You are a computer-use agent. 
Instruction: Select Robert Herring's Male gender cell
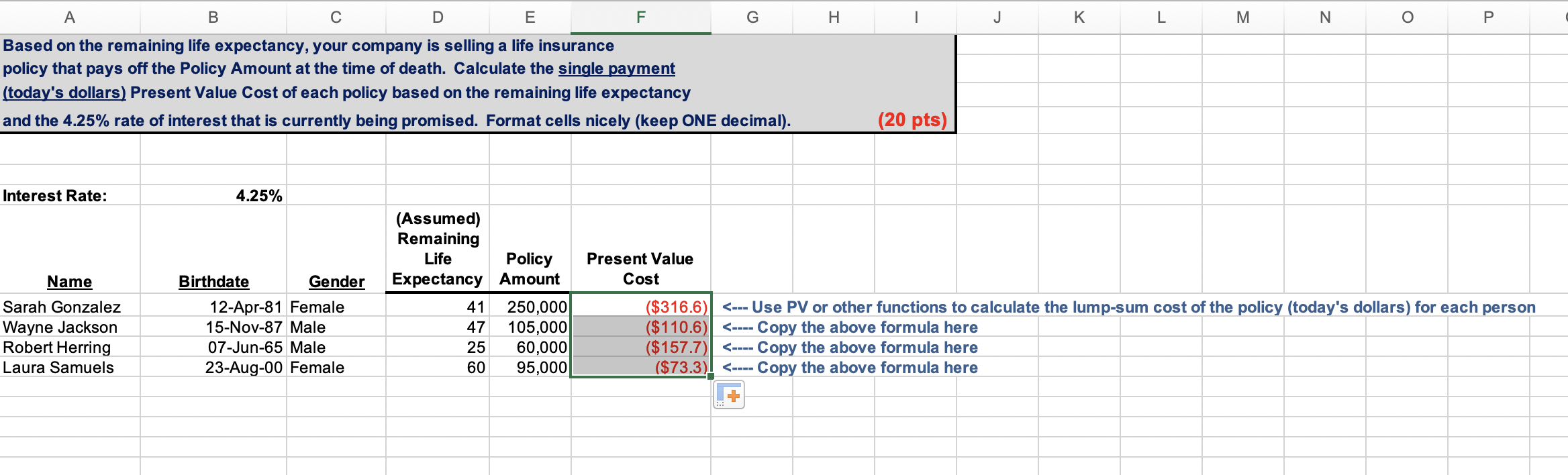(336, 347)
